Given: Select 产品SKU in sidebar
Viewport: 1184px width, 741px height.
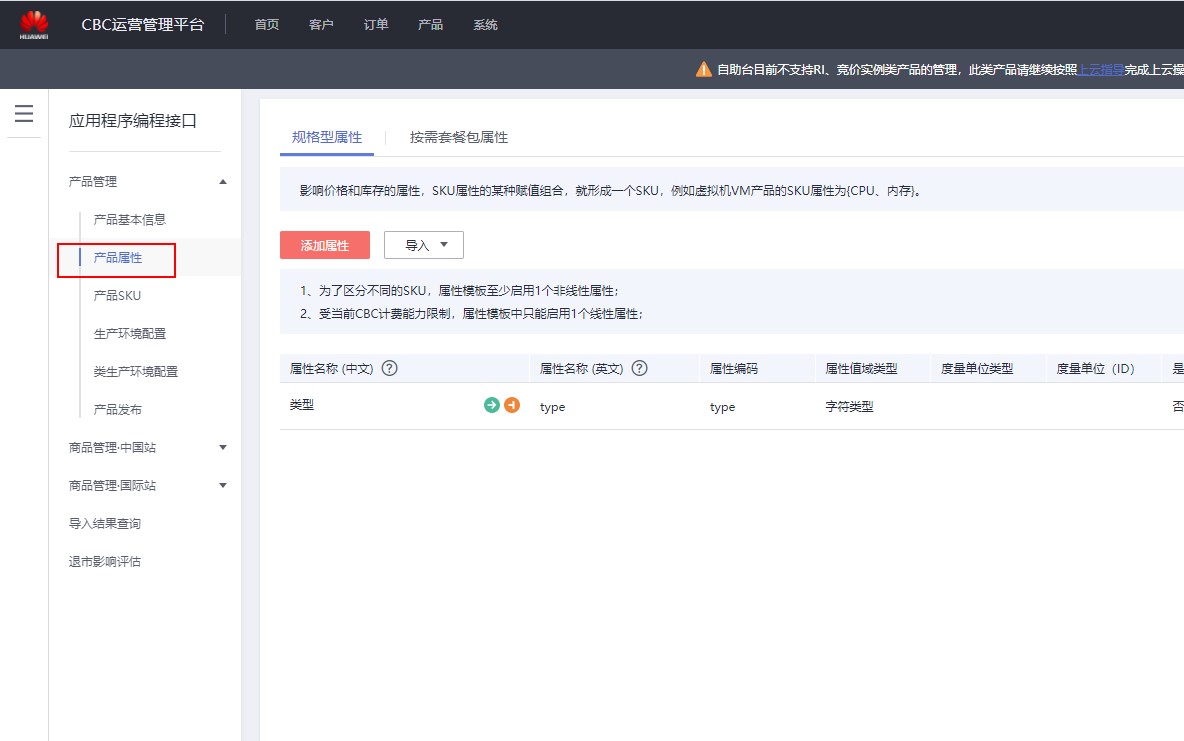Looking at the screenshot, I should (x=117, y=295).
